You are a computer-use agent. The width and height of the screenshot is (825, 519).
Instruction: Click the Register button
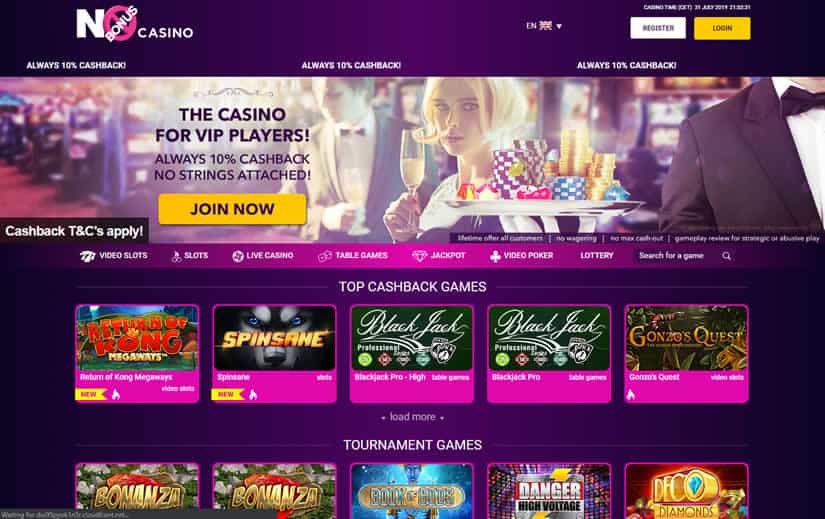coord(658,28)
